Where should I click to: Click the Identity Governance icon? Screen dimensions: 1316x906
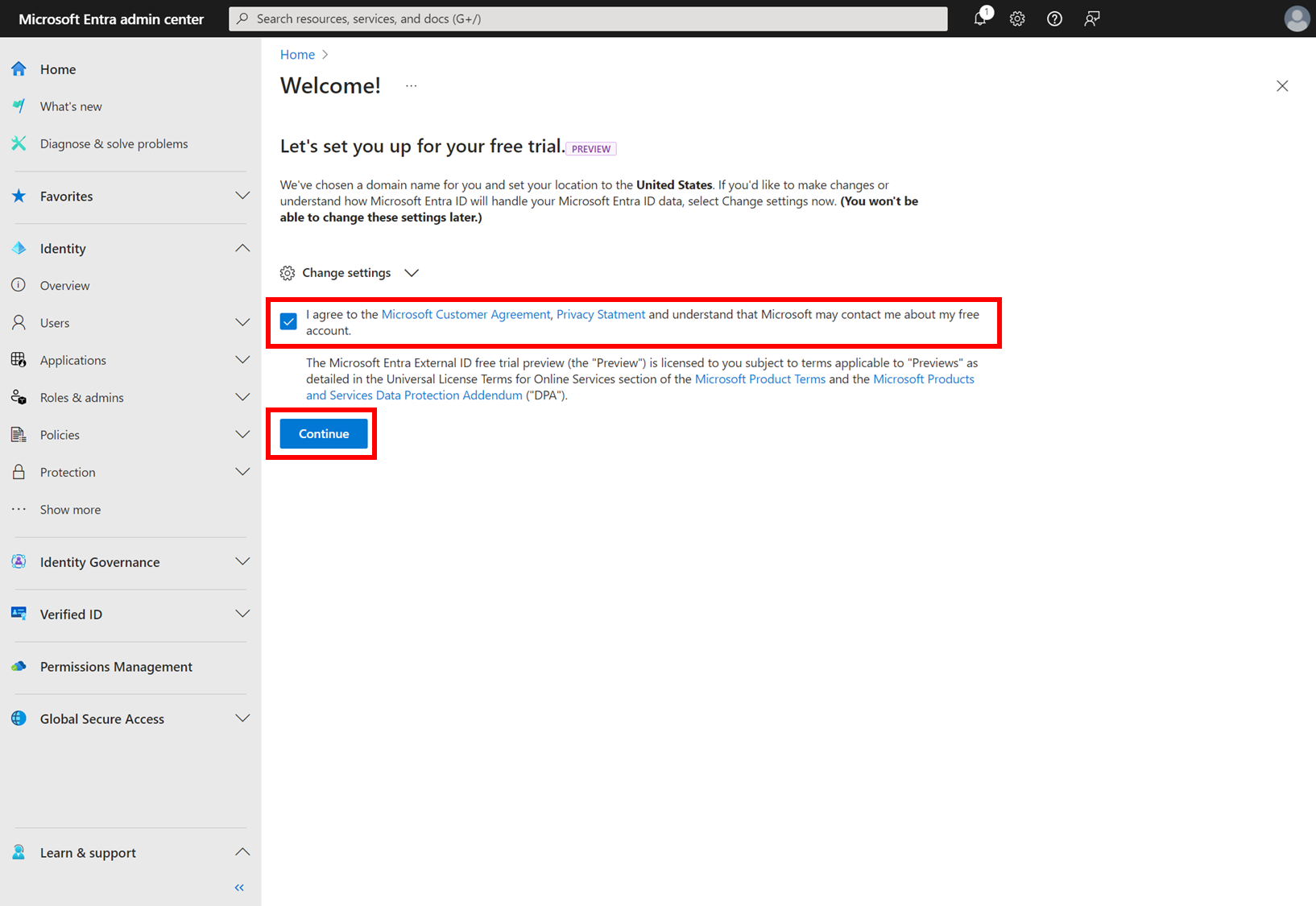19,562
